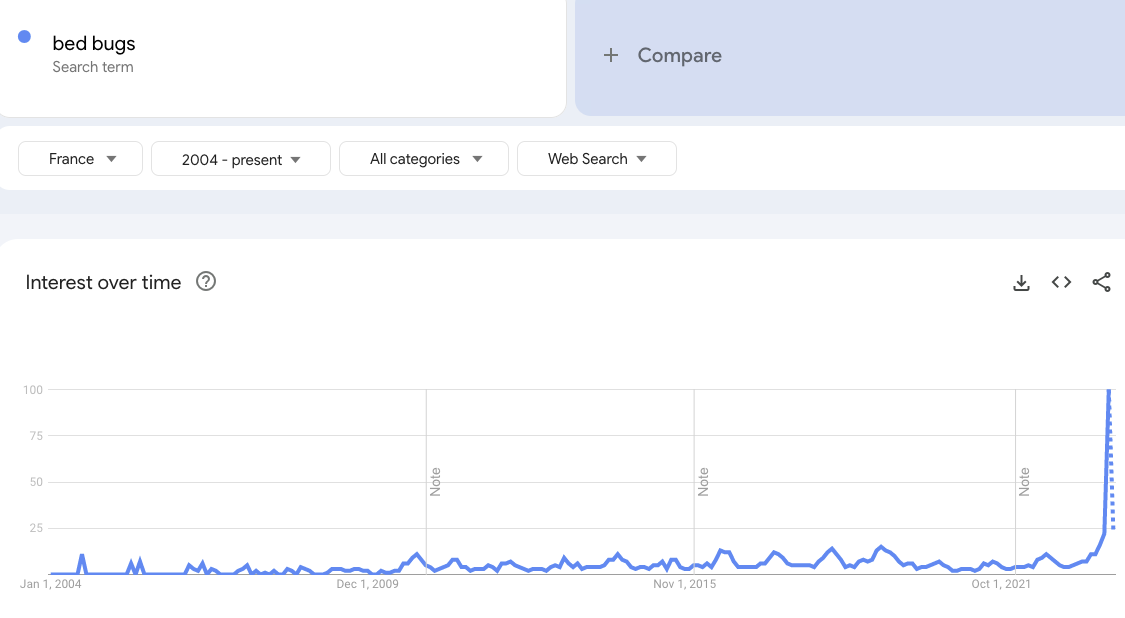Screen dimensions: 1125x618
Task: Share the Interest over time chart
Action: point(1101,282)
